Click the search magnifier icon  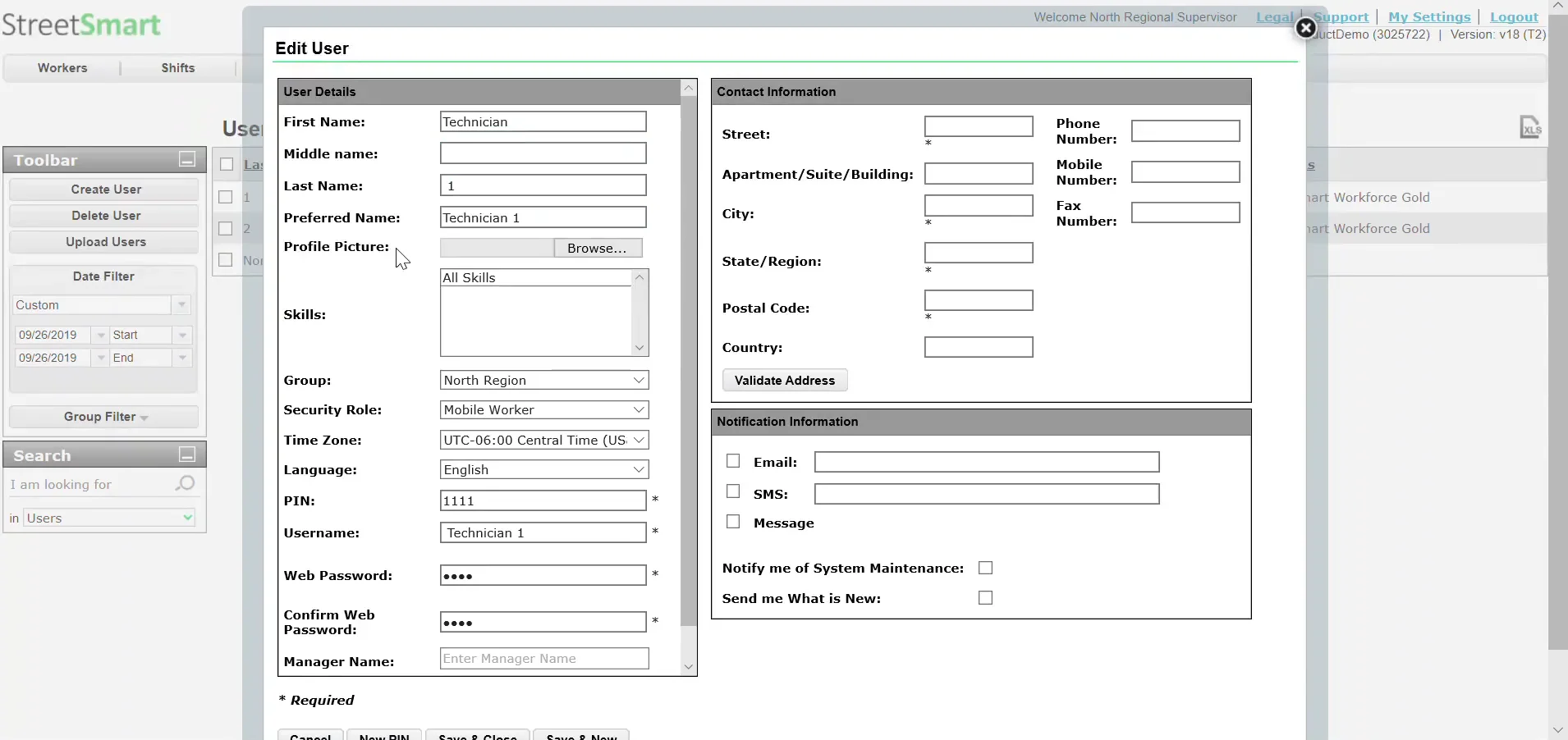(186, 484)
